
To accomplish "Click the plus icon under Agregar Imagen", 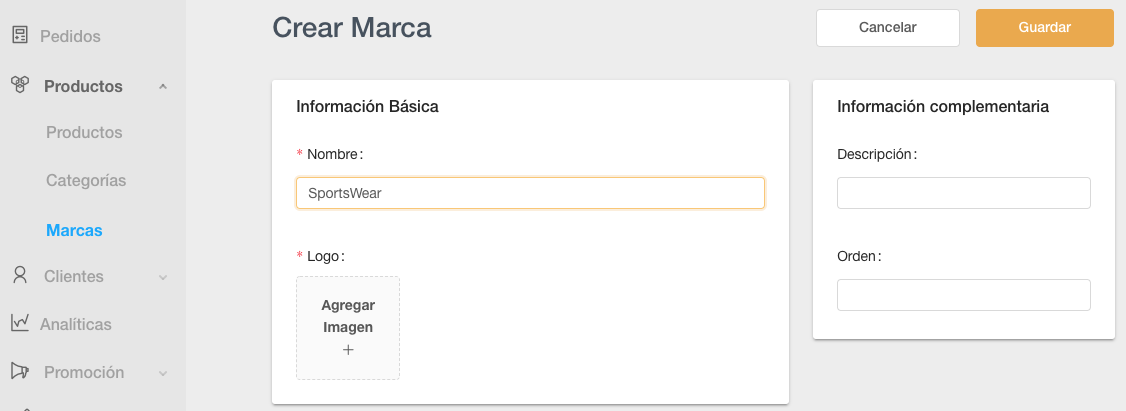I will [x=348, y=350].
